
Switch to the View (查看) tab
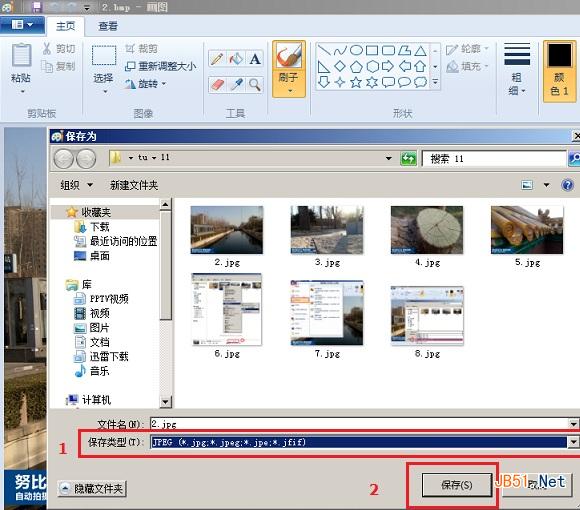[x=108, y=26]
